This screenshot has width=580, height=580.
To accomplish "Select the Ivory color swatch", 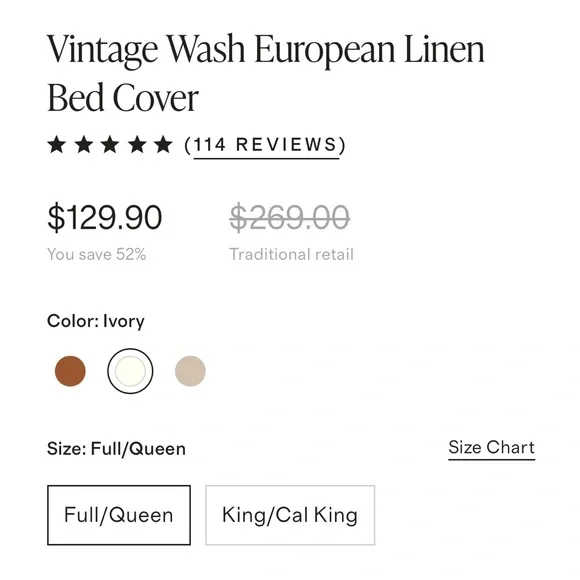I will click(x=130, y=371).
